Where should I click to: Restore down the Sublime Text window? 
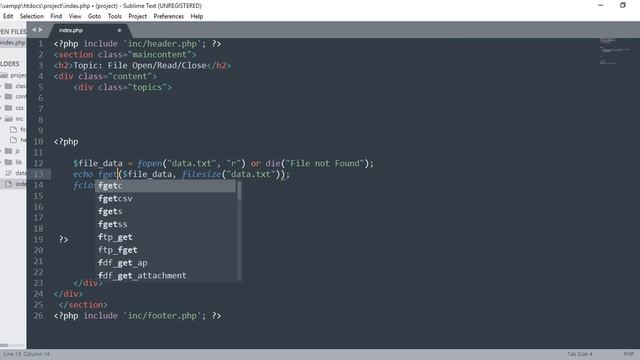(x=622, y=5)
